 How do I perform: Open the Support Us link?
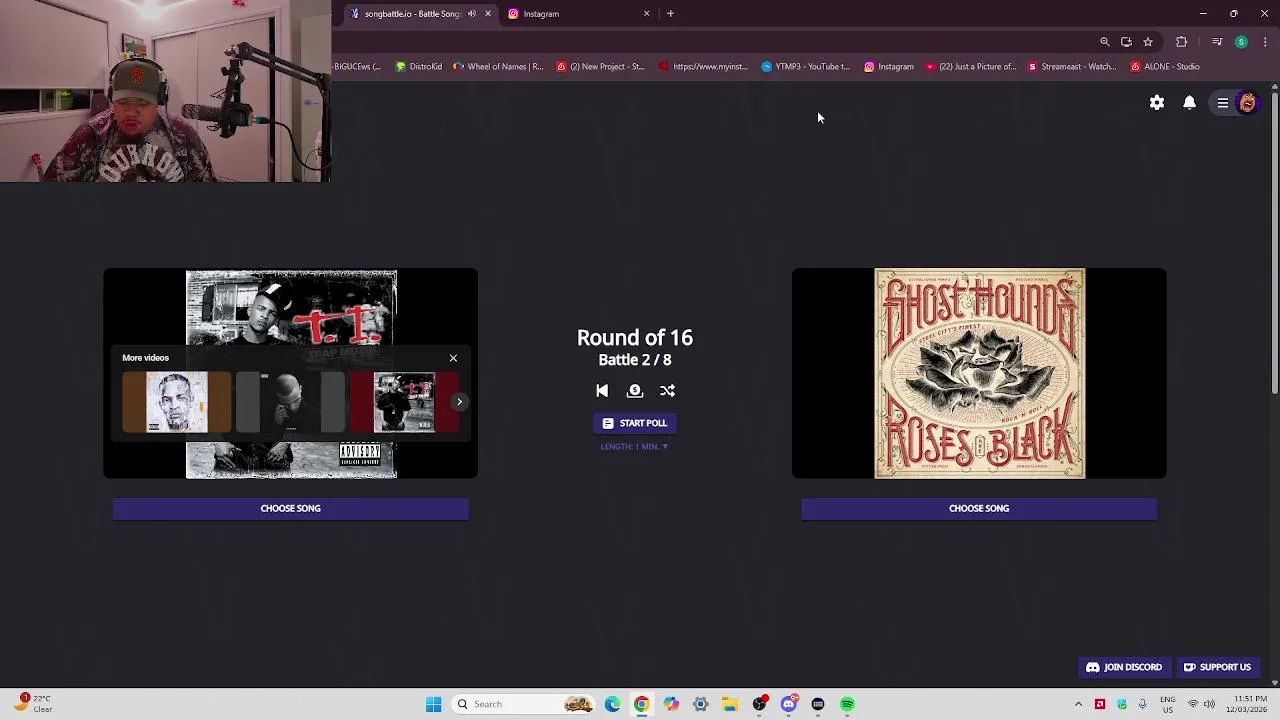(x=1217, y=667)
